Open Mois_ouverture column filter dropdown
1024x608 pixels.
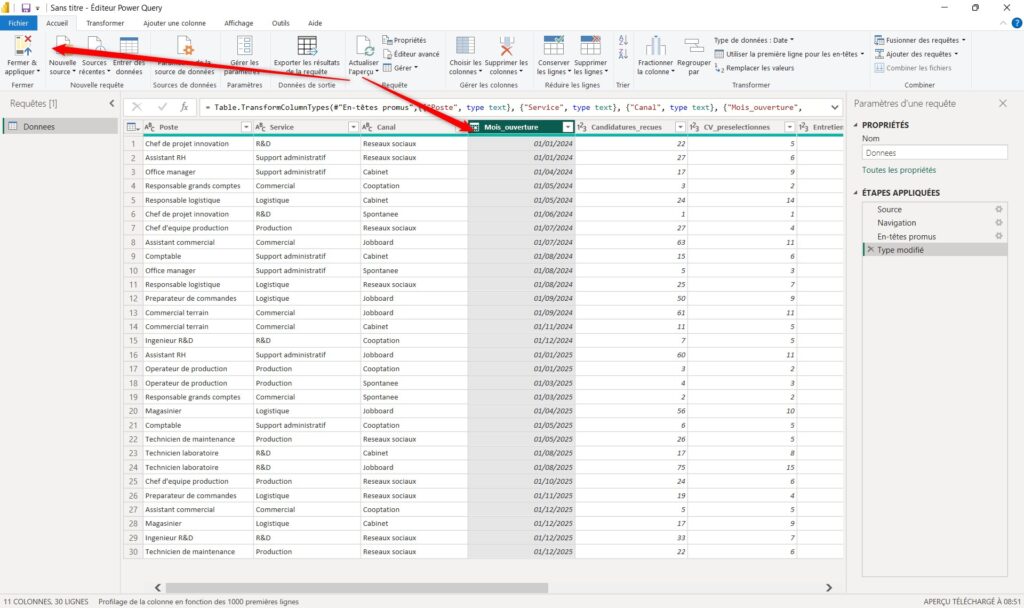(568, 127)
